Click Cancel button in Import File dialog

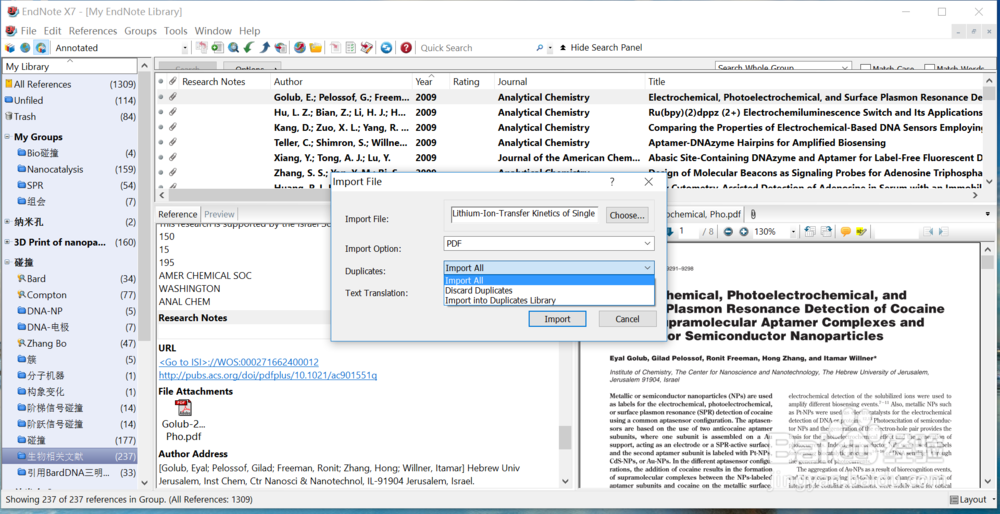pyautogui.click(x=628, y=319)
